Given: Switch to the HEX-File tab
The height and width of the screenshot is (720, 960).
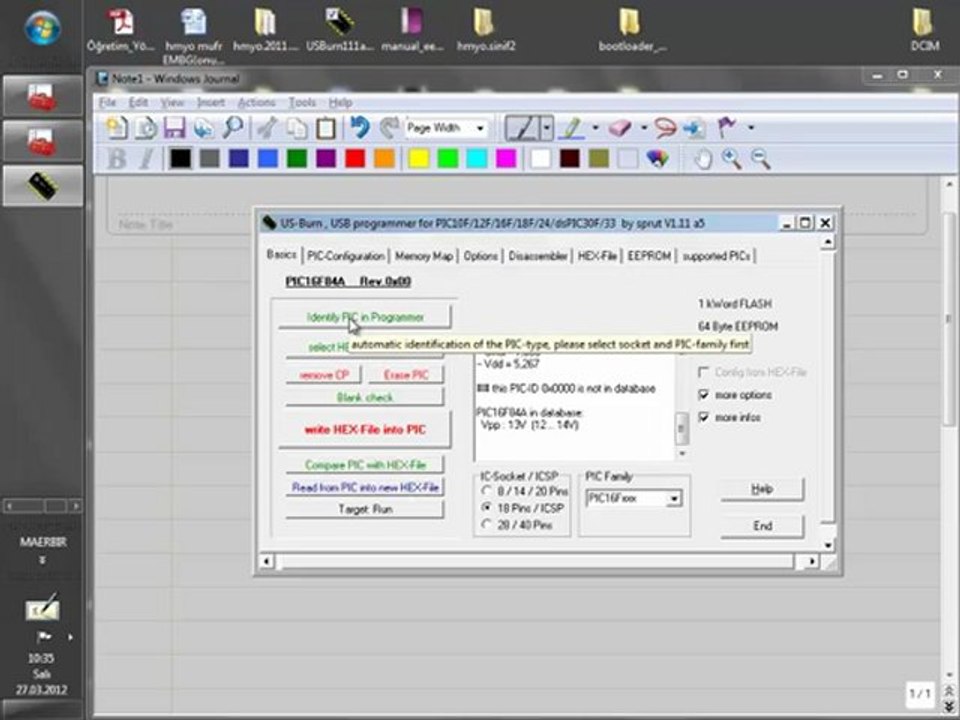Looking at the screenshot, I should click(x=597, y=256).
